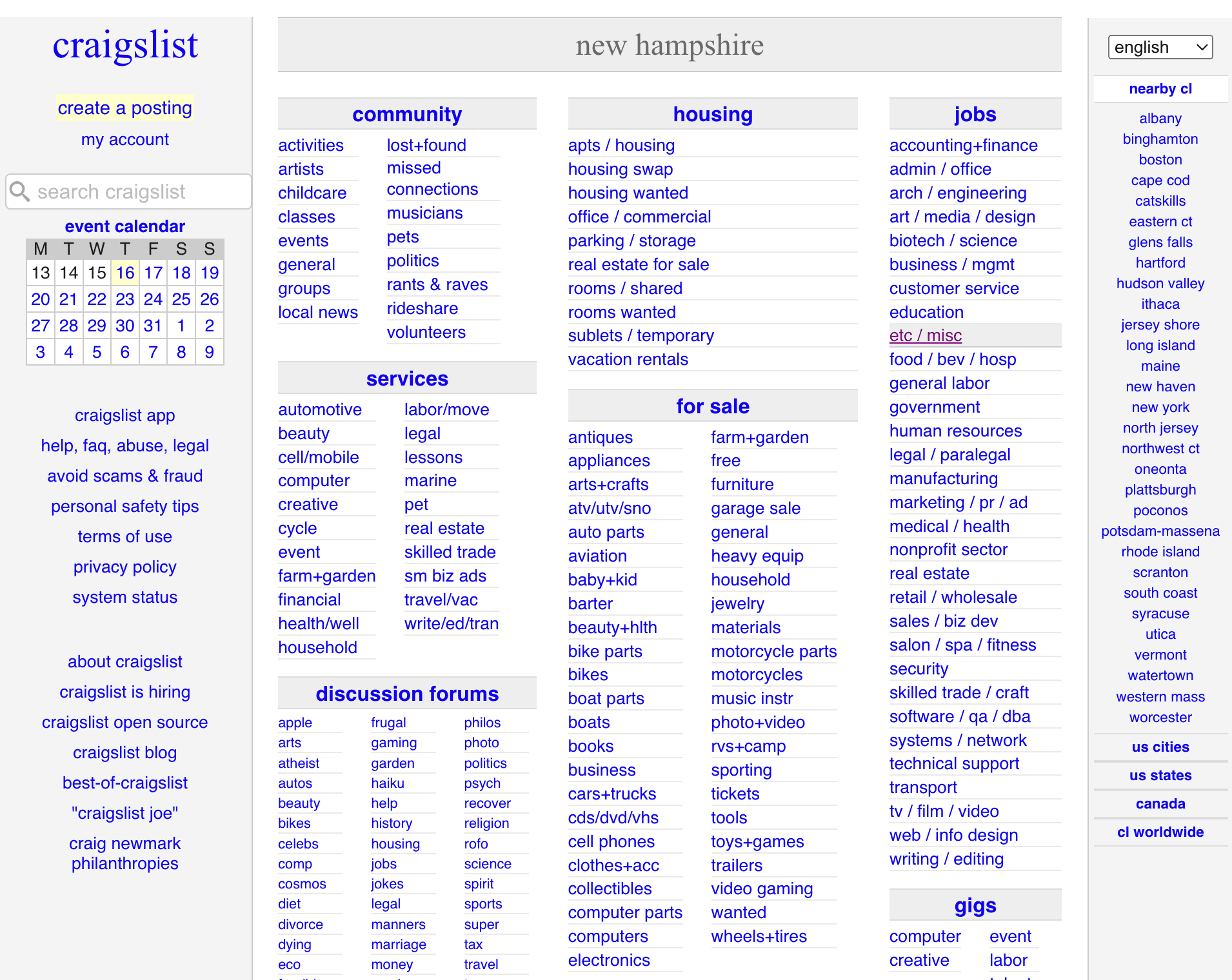
Task: Browse motorcycle parts for sale
Action: tap(773, 651)
